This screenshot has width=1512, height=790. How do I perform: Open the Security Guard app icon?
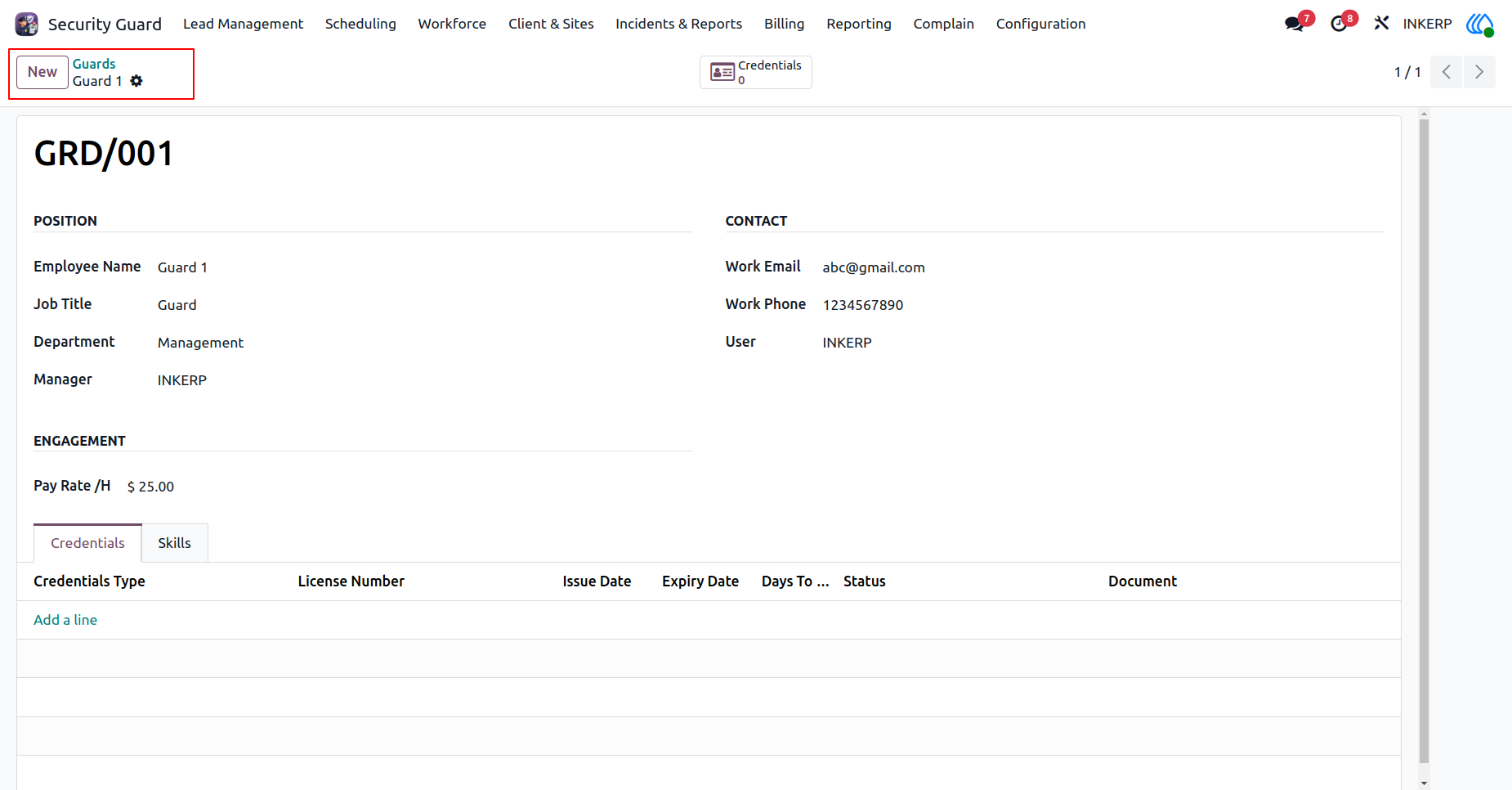(x=27, y=24)
